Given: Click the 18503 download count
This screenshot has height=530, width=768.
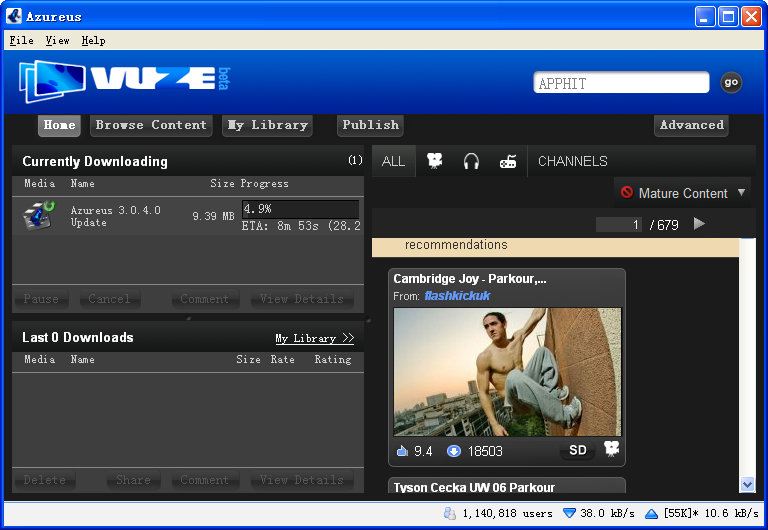Looking at the screenshot, I should [485, 451].
